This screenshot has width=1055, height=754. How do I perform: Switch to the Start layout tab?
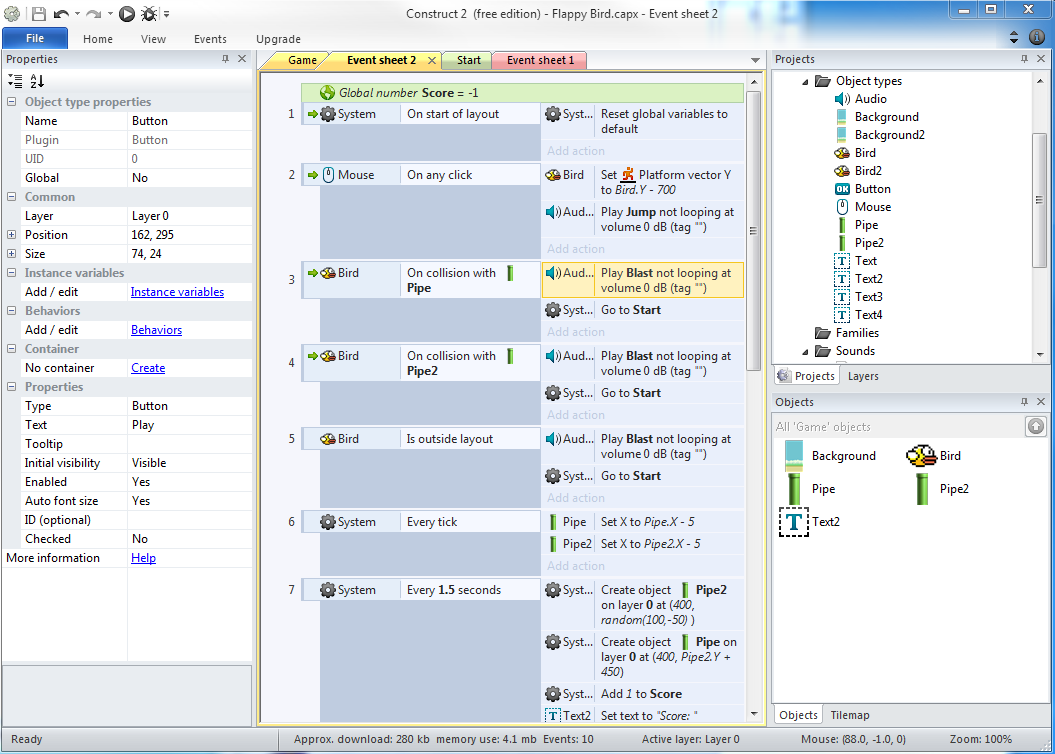click(468, 61)
